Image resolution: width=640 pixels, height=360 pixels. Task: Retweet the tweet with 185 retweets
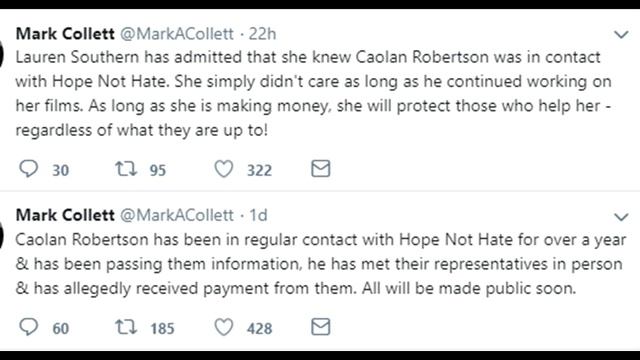tap(126, 327)
